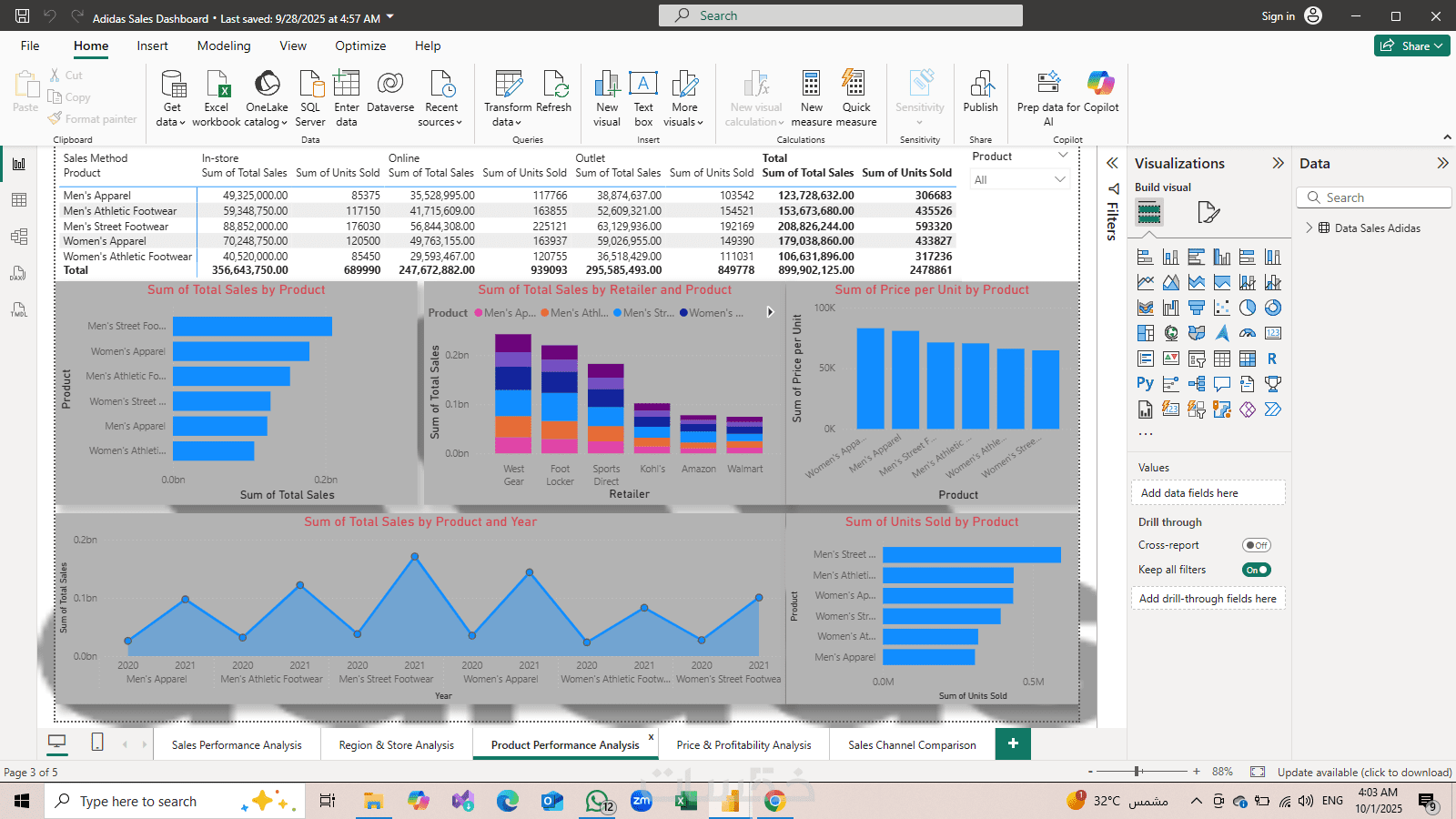Select the Funnel visual type
Screen dimensions: 1456x819
pyautogui.click(x=1197, y=308)
